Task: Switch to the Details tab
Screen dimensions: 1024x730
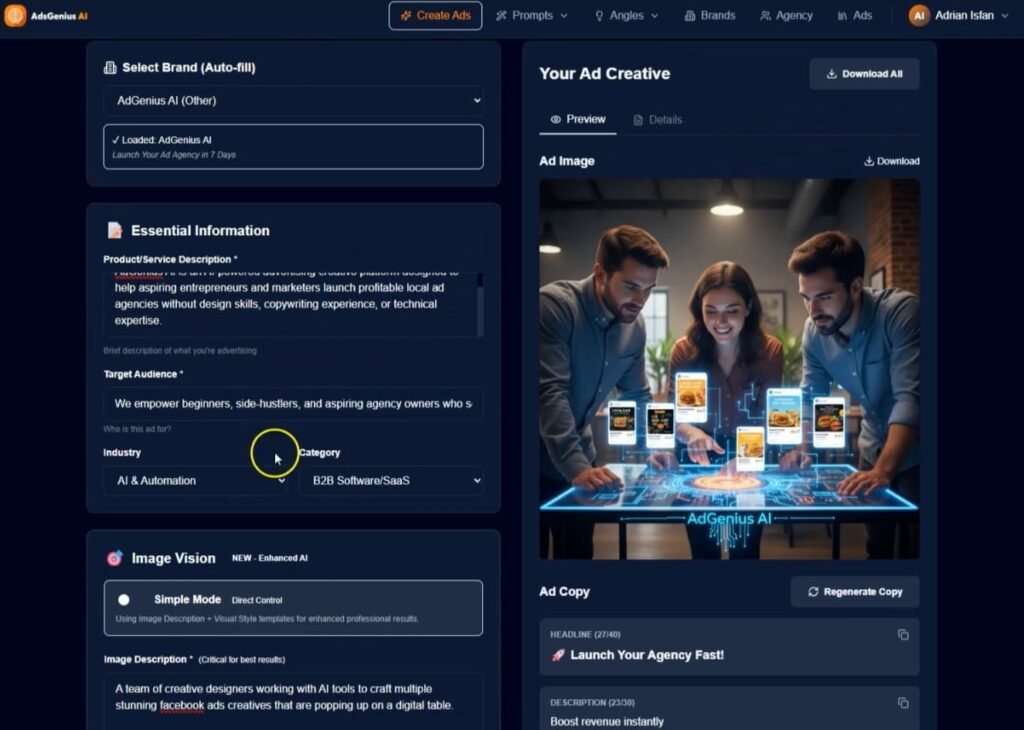Action: coord(660,120)
